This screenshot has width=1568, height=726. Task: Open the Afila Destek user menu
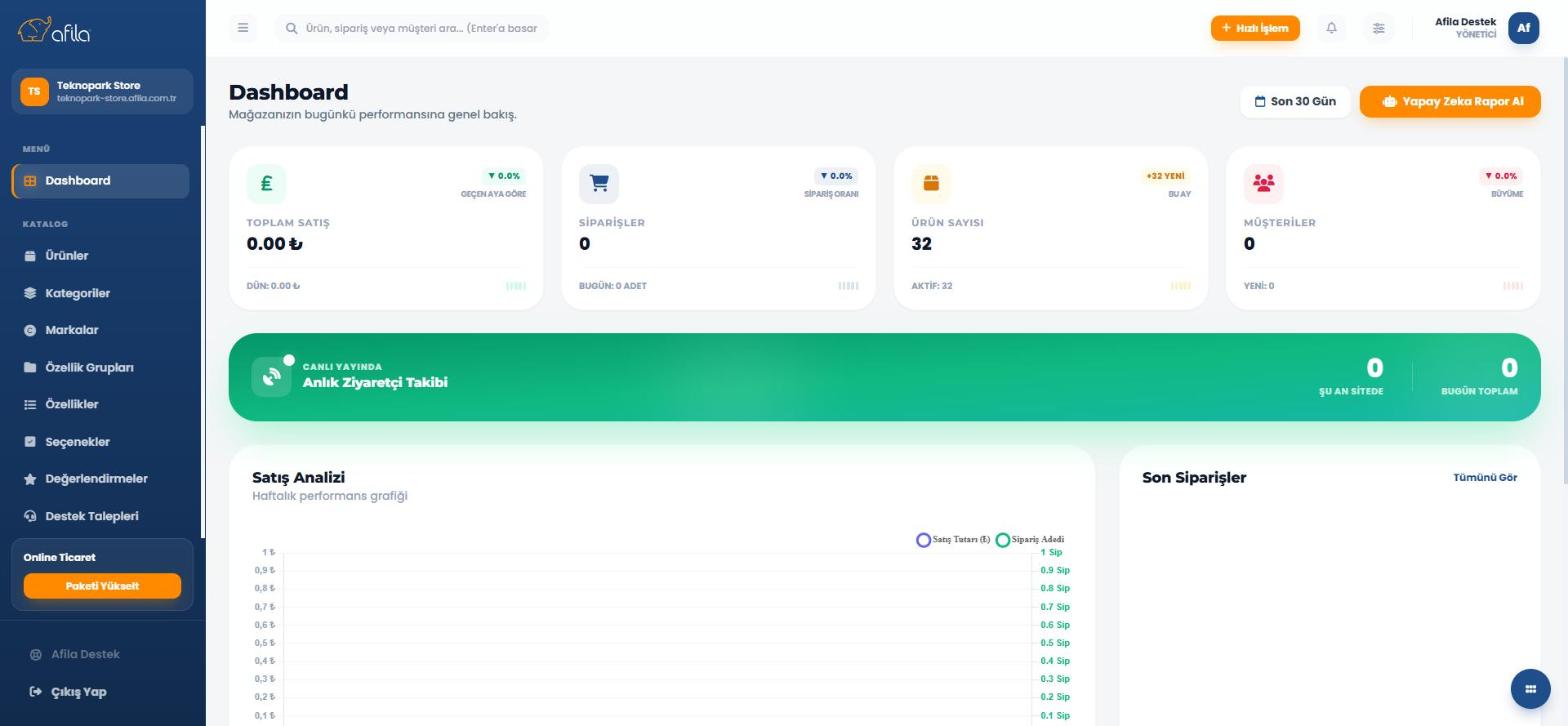pos(1487,28)
